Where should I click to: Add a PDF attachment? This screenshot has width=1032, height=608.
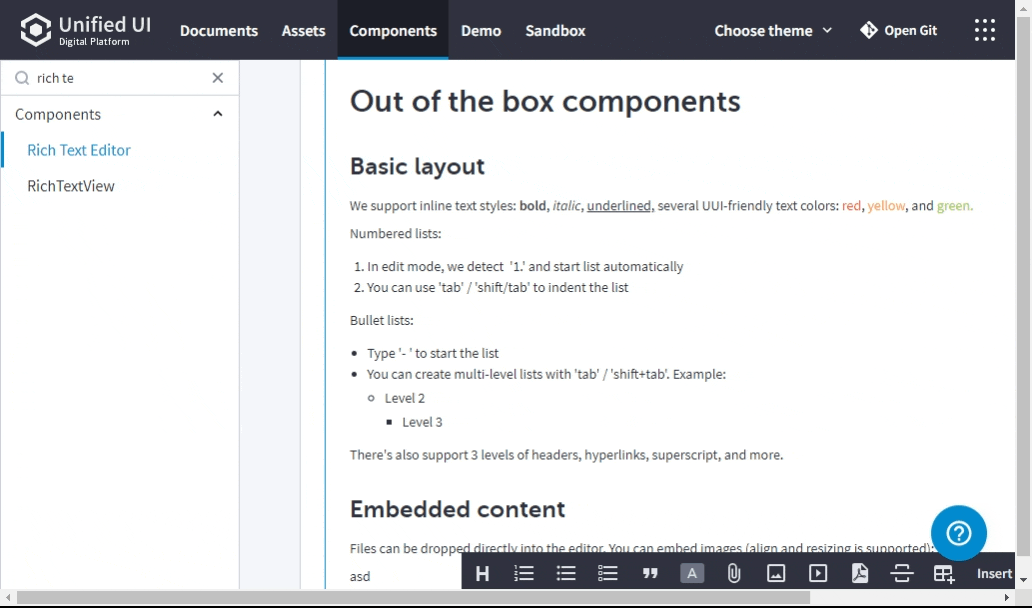859,573
